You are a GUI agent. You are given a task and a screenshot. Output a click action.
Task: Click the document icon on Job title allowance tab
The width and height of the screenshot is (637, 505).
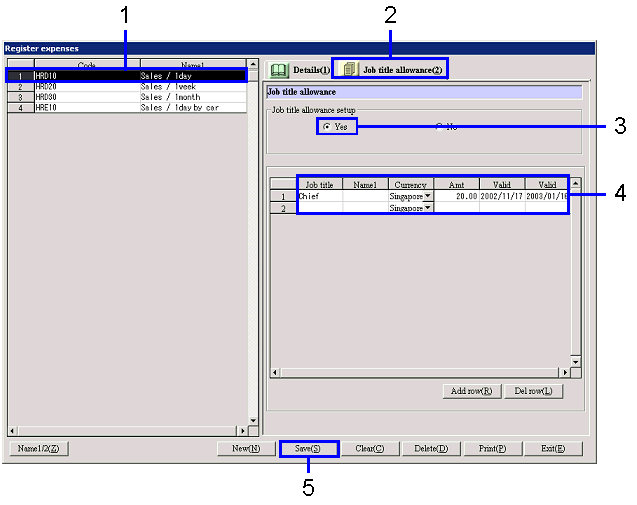(349, 69)
